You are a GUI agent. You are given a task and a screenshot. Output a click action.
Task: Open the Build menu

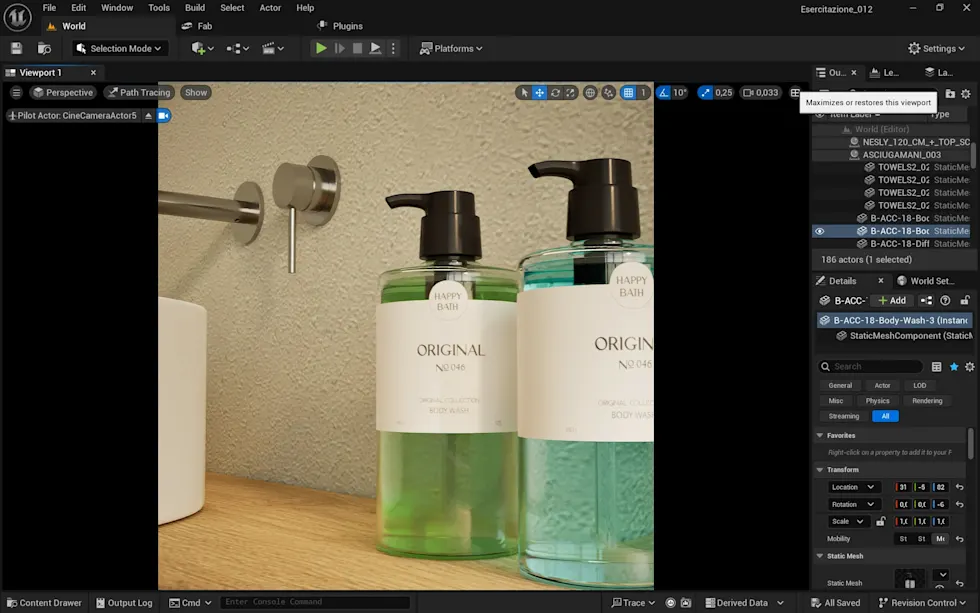tap(194, 7)
